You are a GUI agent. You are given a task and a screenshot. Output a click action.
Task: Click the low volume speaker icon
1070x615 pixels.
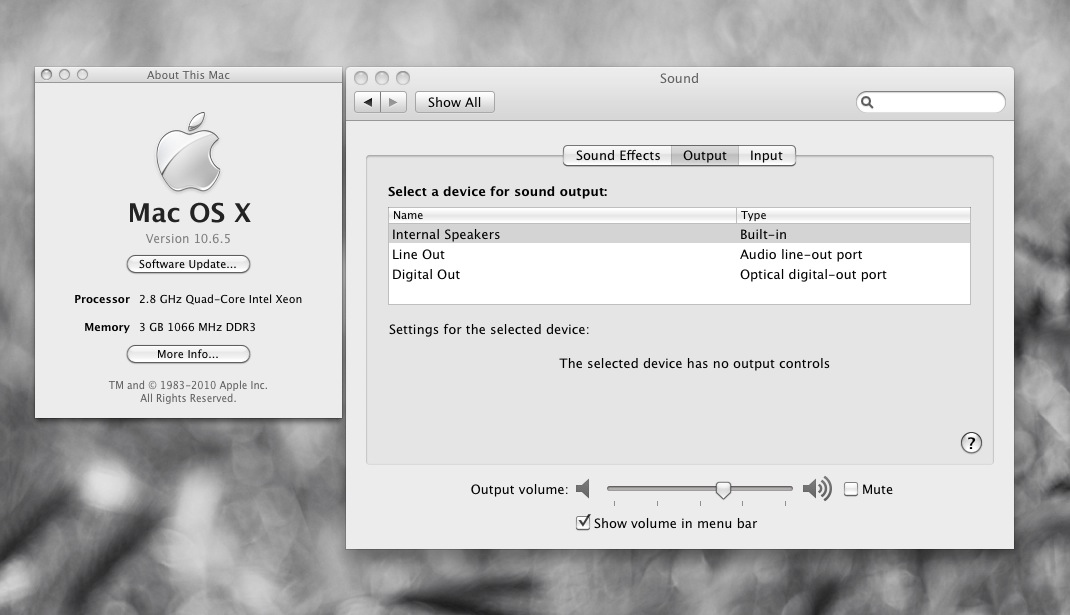click(x=584, y=489)
